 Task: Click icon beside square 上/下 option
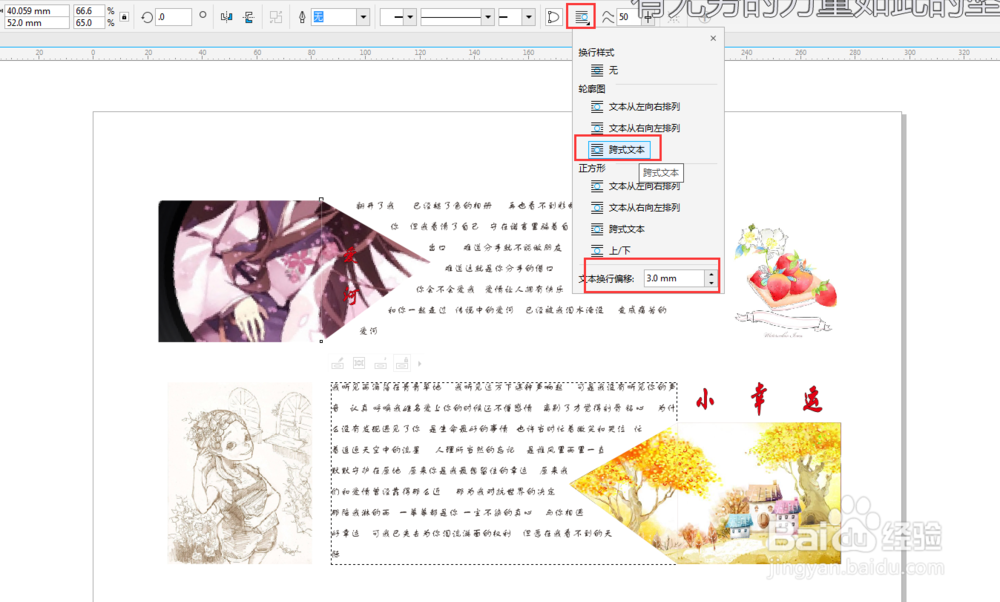pos(597,250)
